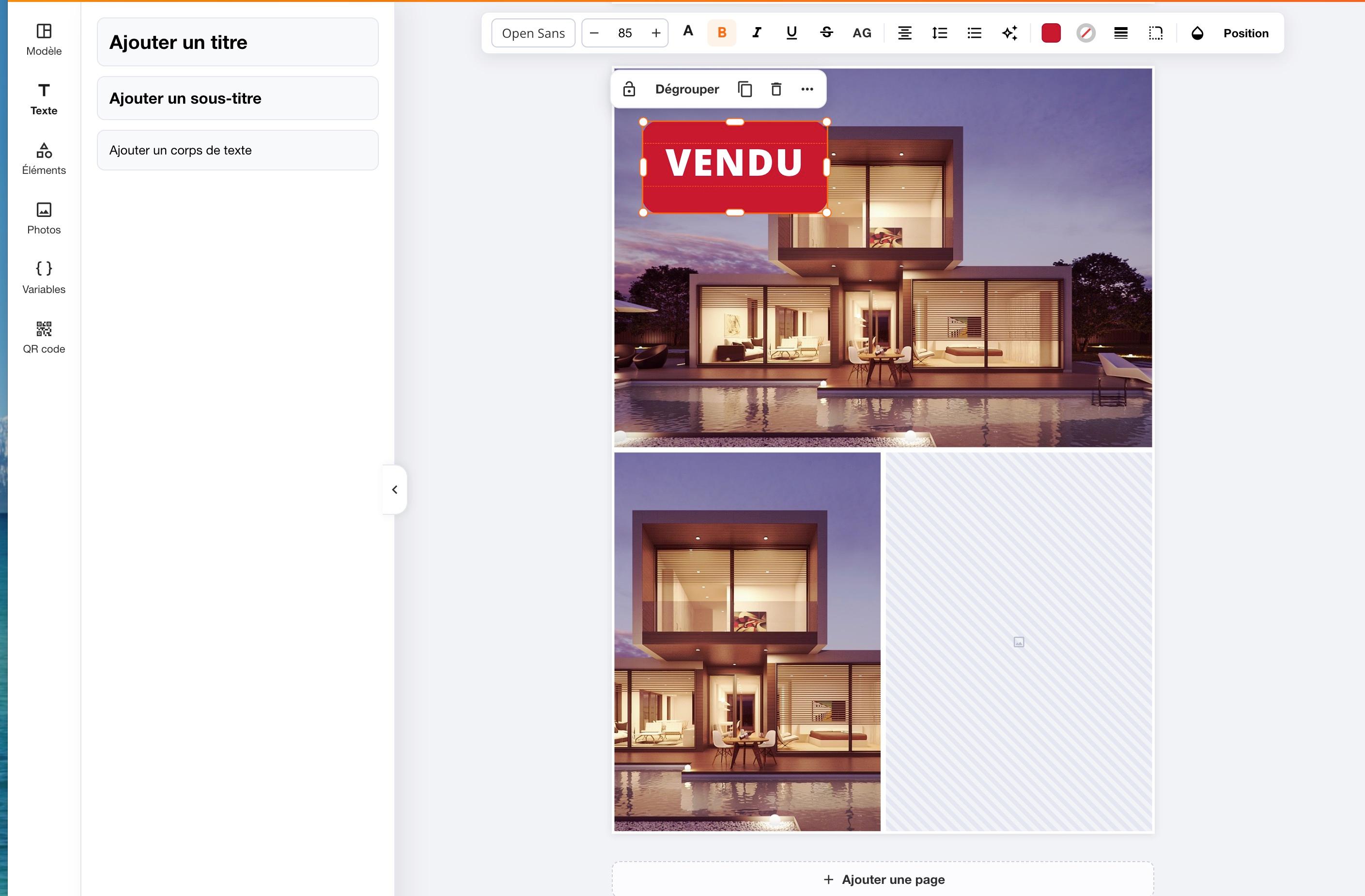
Task: Delete the selected element with trash icon
Action: click(x=776, y=89)
